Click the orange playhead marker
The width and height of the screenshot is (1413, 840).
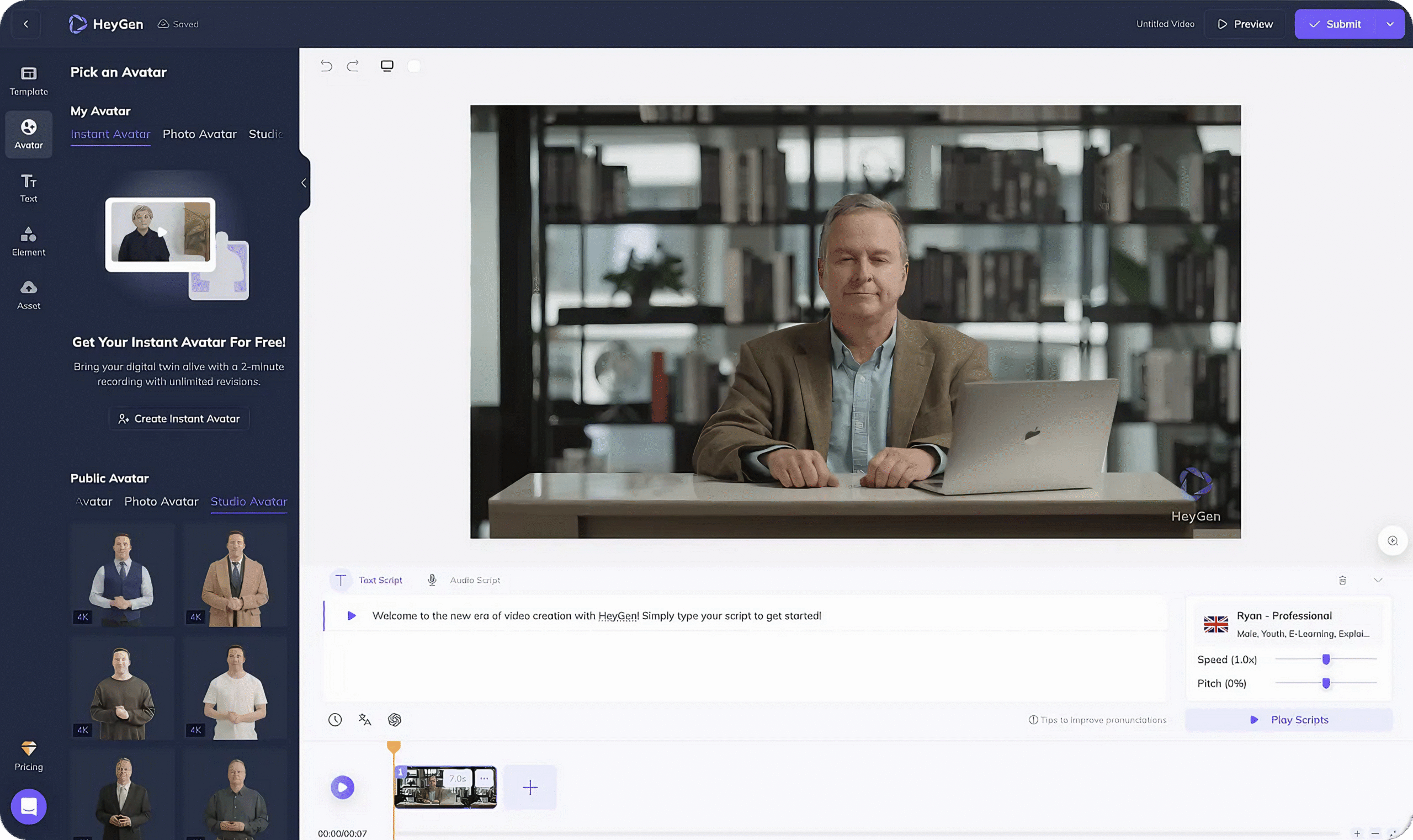click(x=394, y=747)
